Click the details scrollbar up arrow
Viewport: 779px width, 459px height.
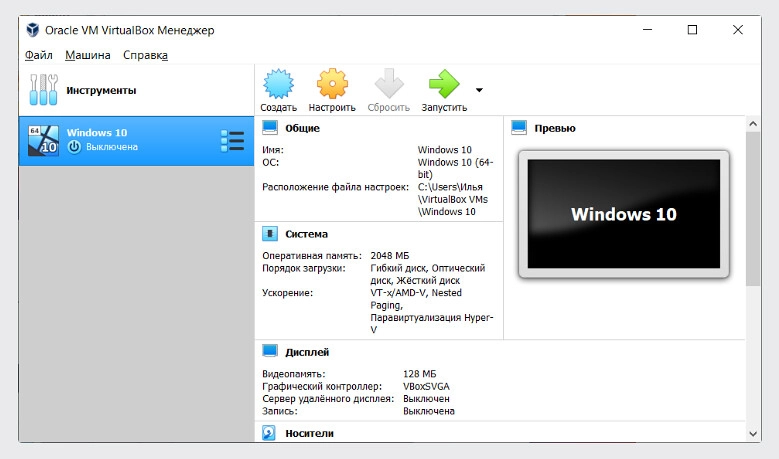[x=753, y=124]
